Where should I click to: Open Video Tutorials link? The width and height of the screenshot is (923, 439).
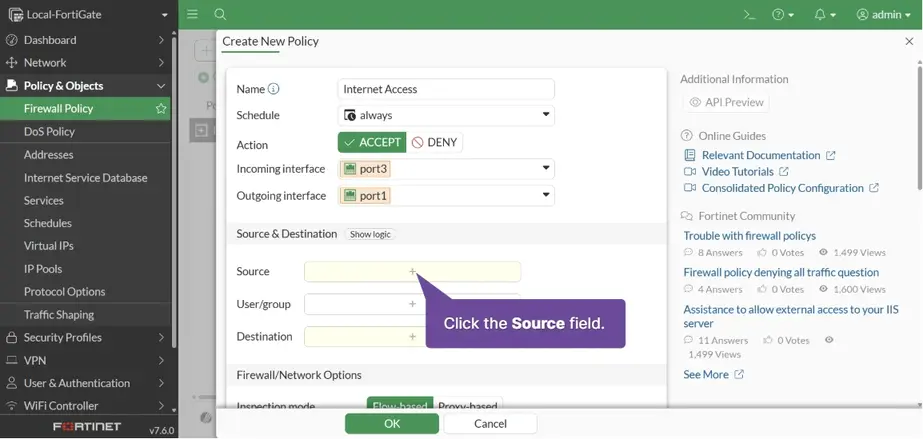coord(736,172)
